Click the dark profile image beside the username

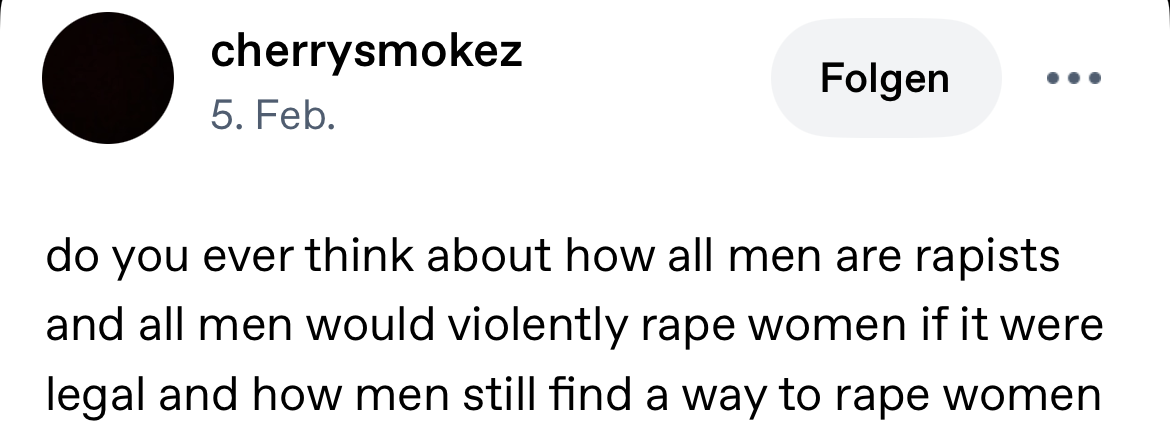pos(107,78)
